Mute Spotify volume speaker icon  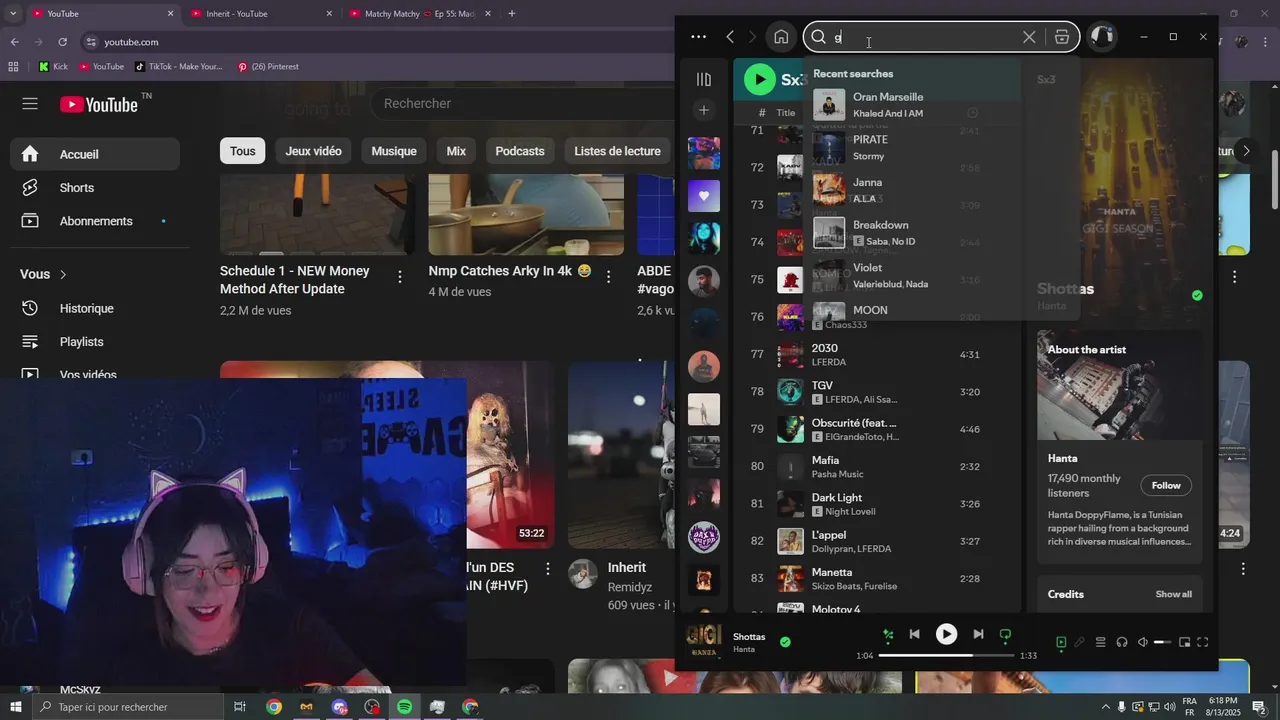pyautogui.click(x=1143, y=642)
